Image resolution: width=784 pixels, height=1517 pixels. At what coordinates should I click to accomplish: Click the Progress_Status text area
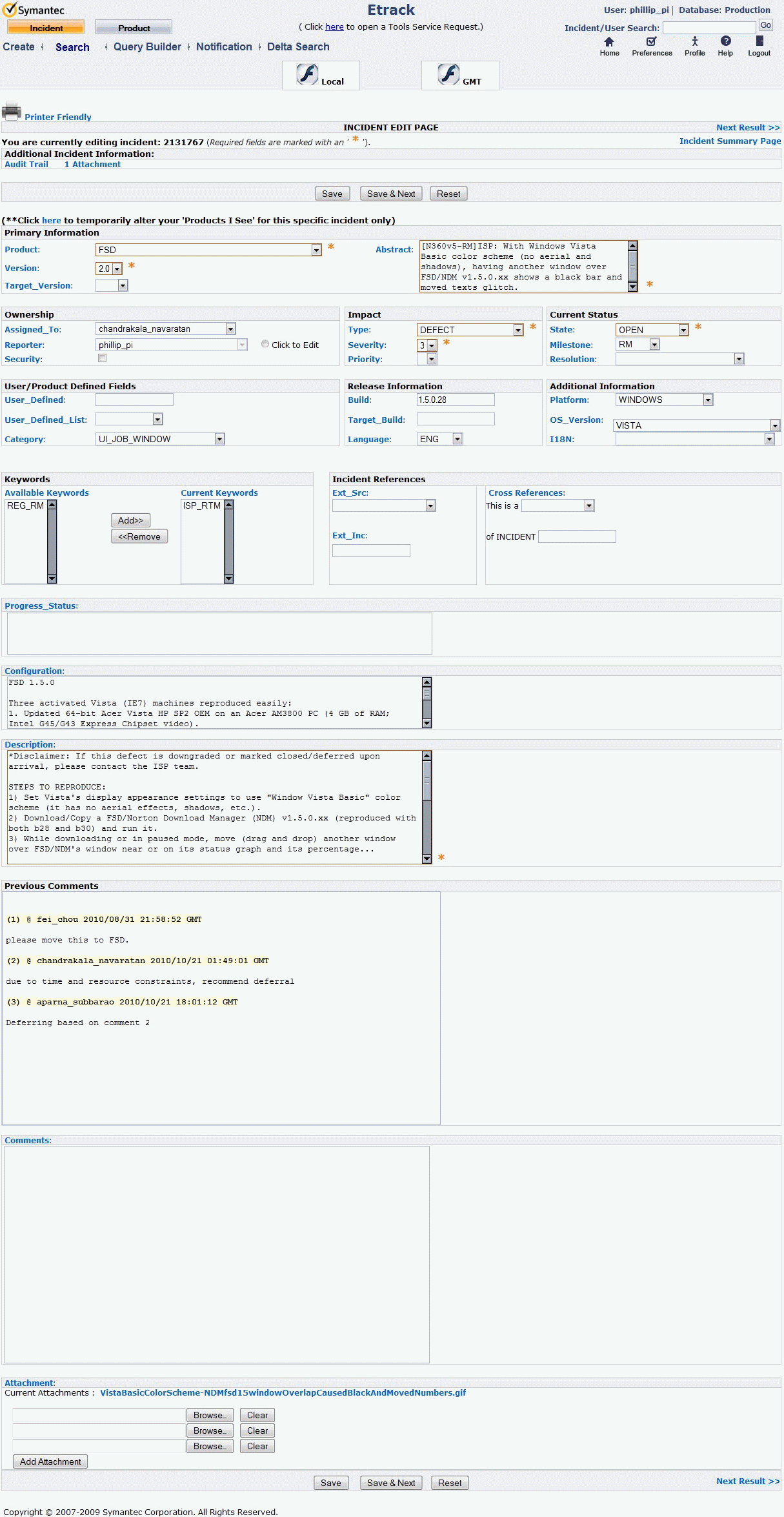219,633
